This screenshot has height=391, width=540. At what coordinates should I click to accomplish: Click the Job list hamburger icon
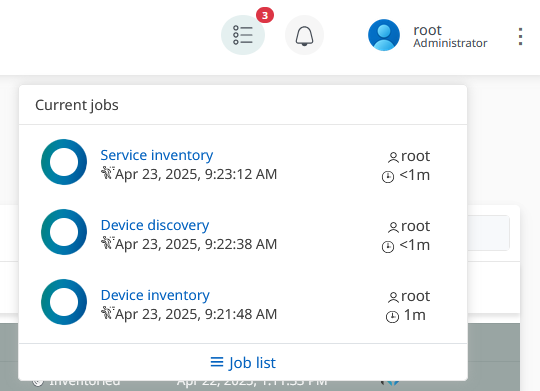[x=217, y=362]
